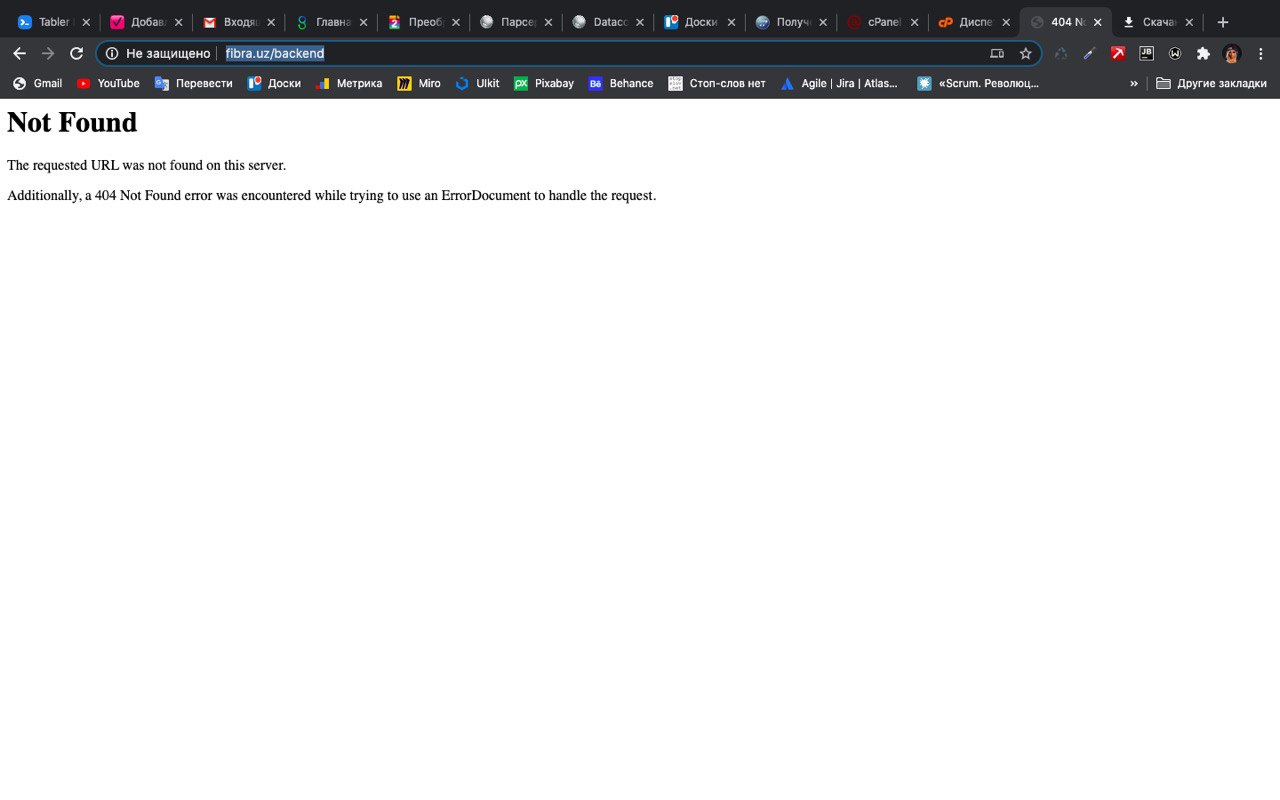
Task: Click the cast/device icon in address bar
Action: 997,54
